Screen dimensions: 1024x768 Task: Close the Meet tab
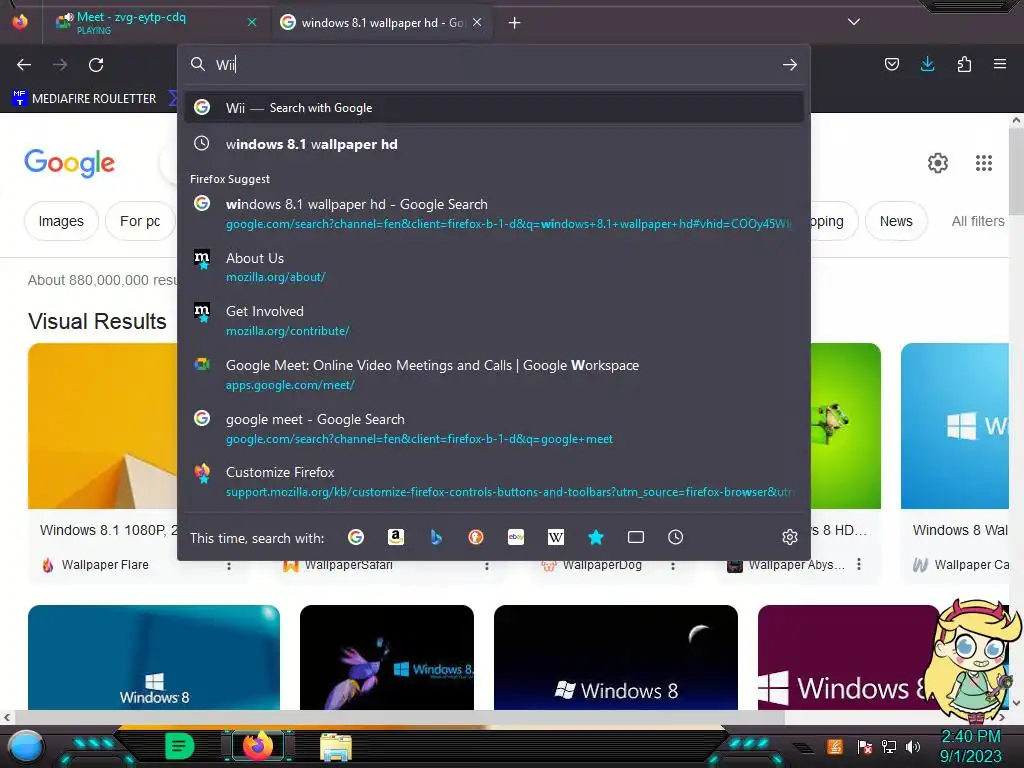click(252, 22)
